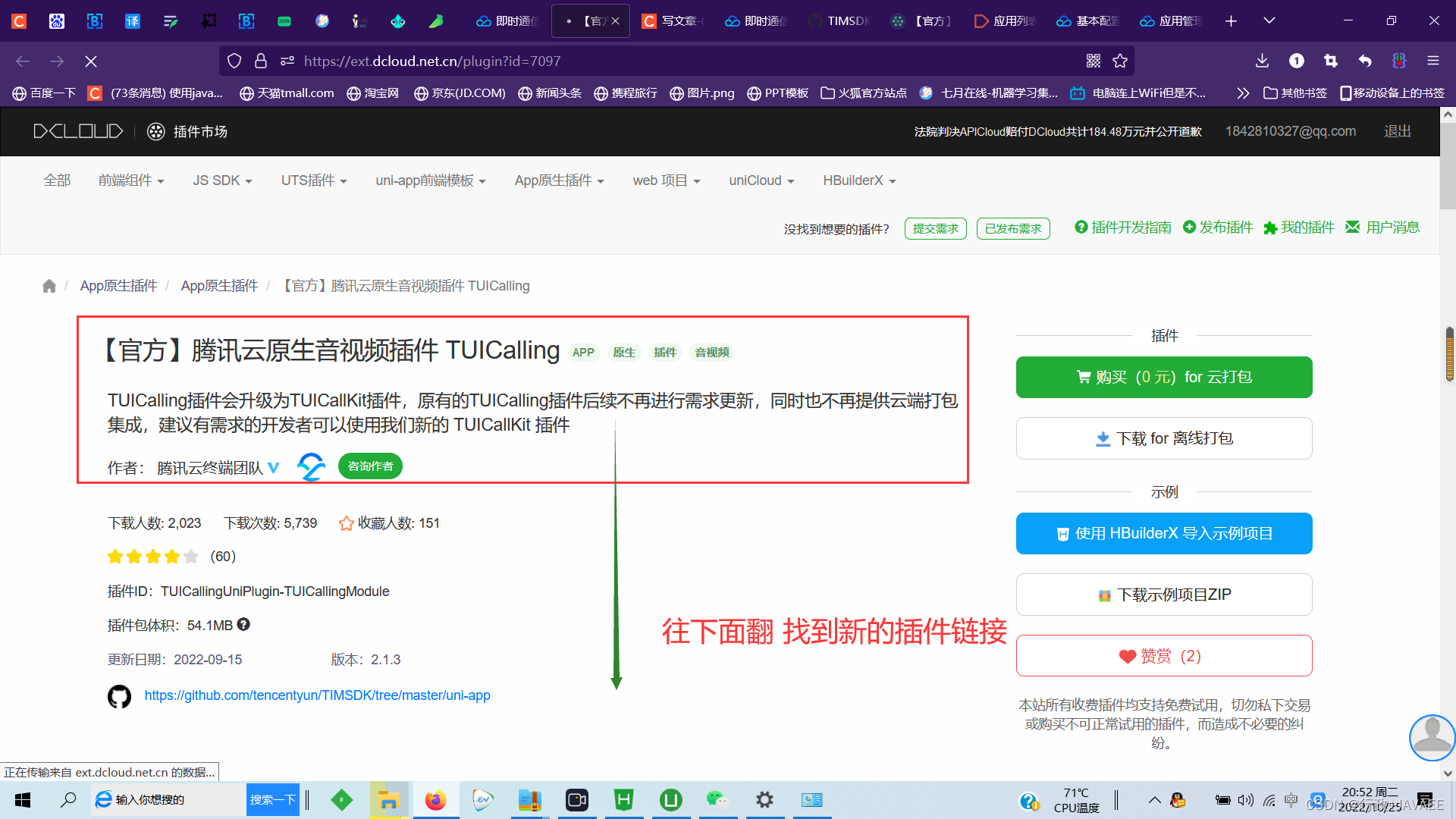Bookmark this page with the star icon
This screenshot has height=819, width=1456.
(x=1120, y=61)
